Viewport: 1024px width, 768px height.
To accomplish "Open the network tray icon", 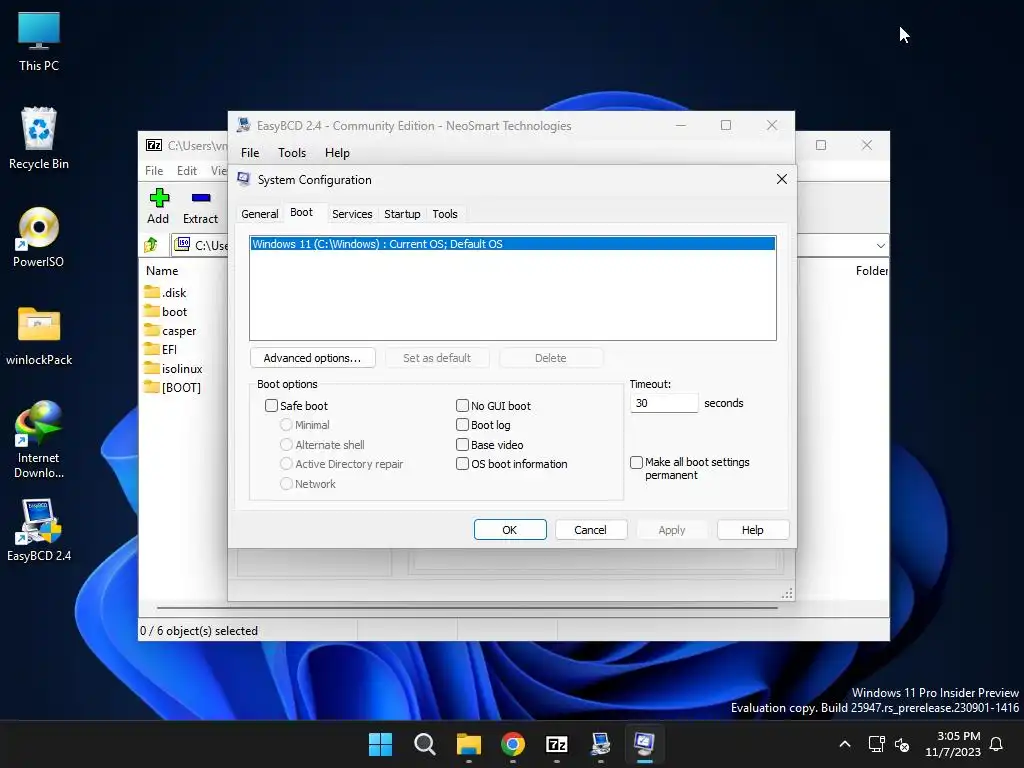I will (x=876, y=744).
